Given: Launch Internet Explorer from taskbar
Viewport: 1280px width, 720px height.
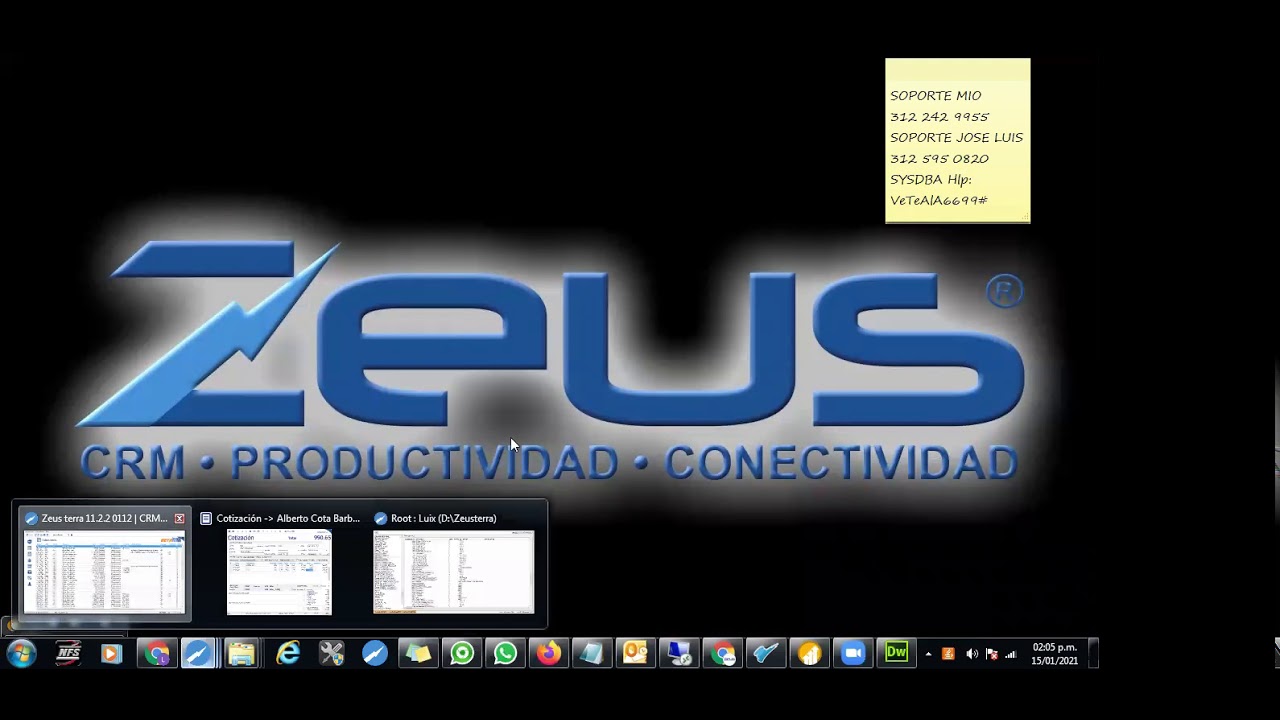Looking at the screenshot, I should tap(288, 654).
